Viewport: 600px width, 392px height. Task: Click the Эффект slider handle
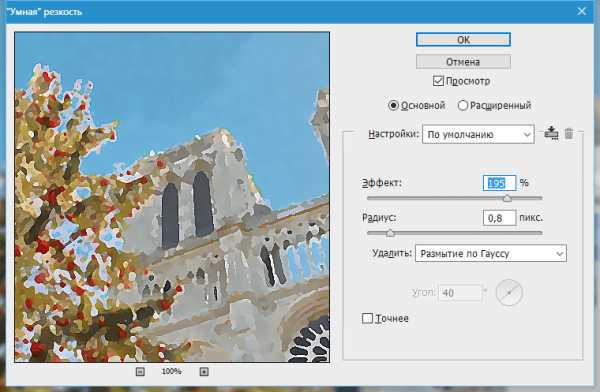(507, 198)
